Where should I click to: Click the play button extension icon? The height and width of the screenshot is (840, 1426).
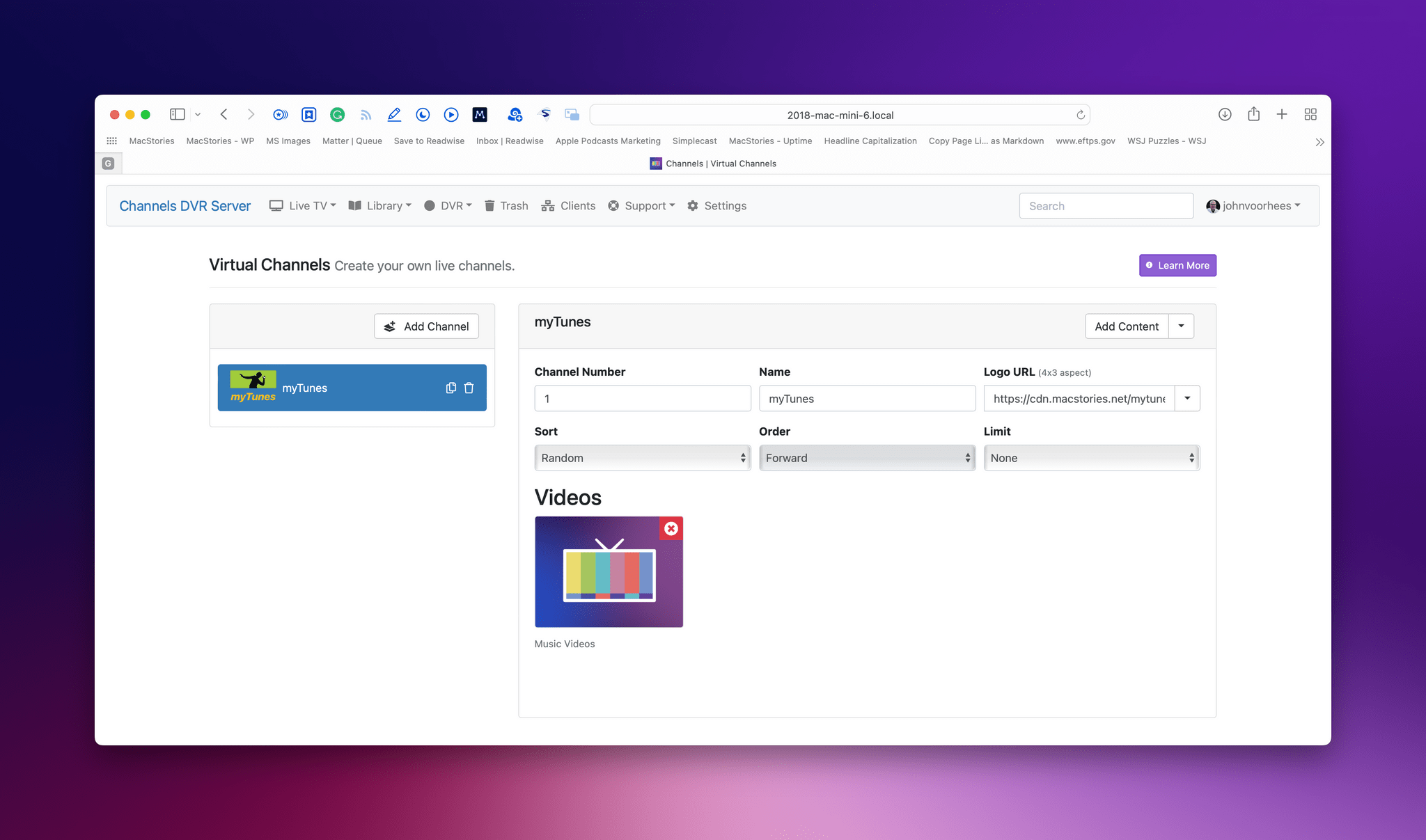click(451, 114)
